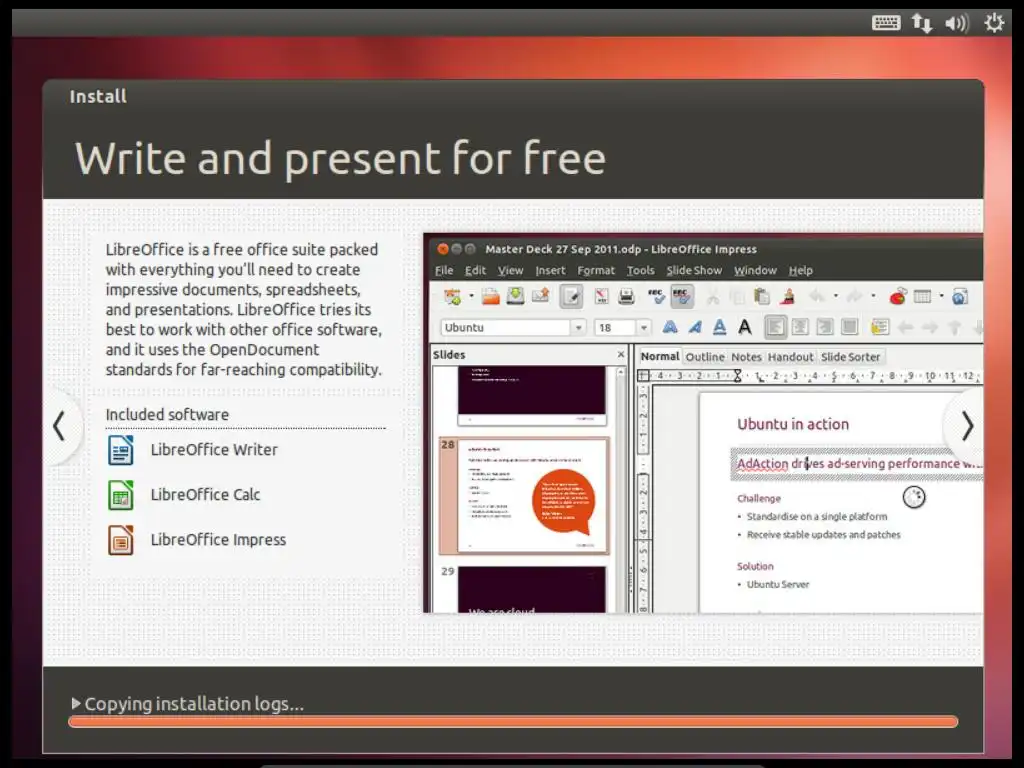Toggle Underline formatting A icon

coord(719,327)
